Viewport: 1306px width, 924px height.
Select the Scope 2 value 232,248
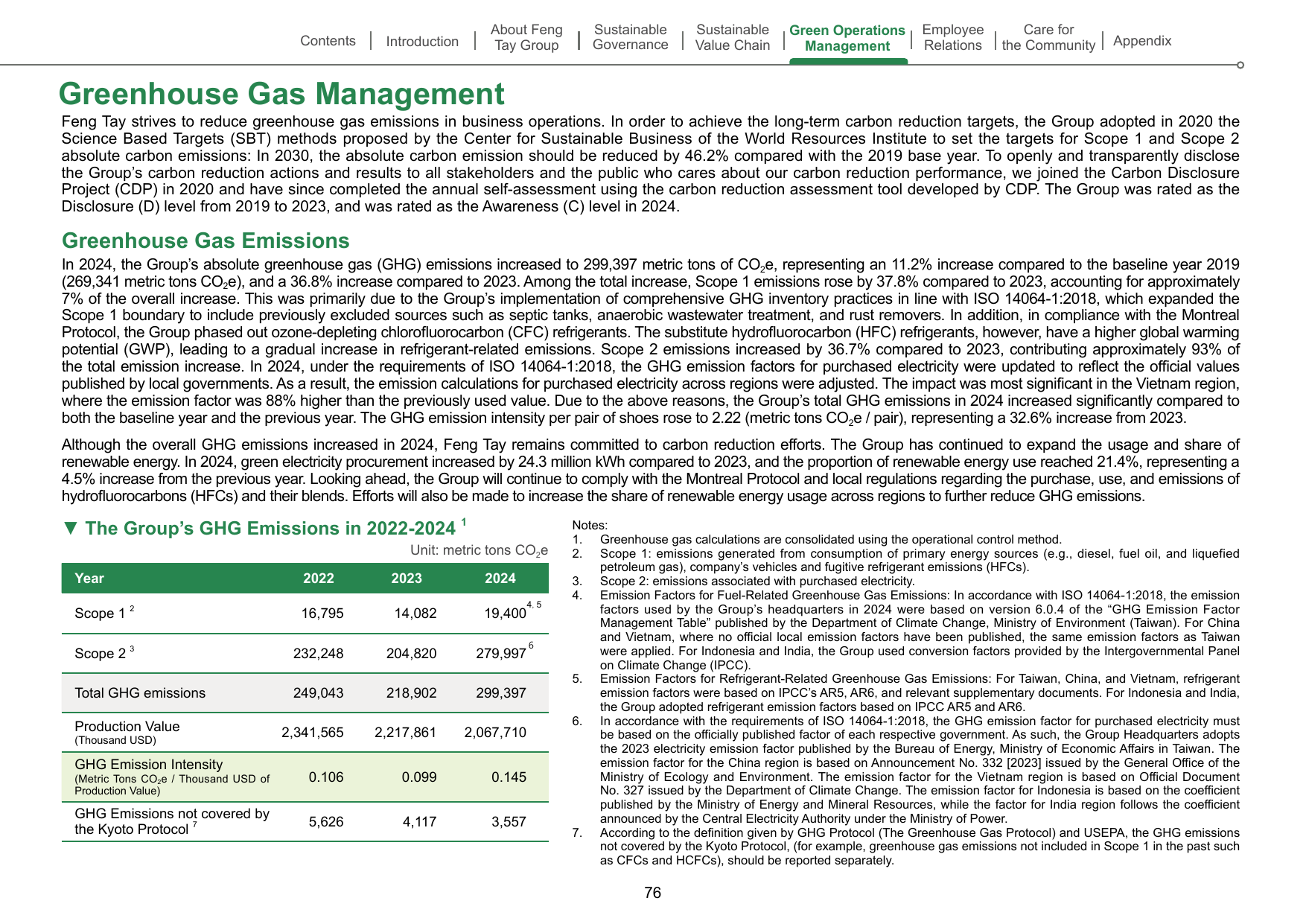point(319,654)
